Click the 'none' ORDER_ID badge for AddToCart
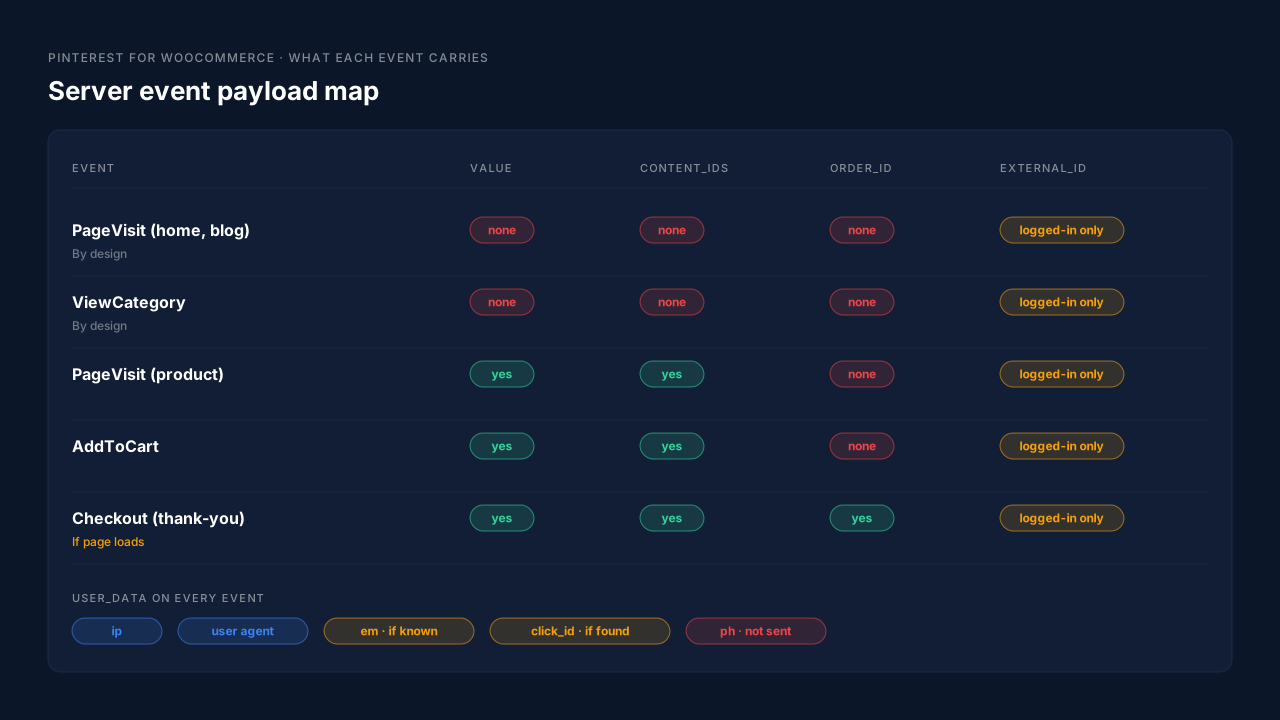The height and width of the screenshot is (720, 1280). (862, 446)
